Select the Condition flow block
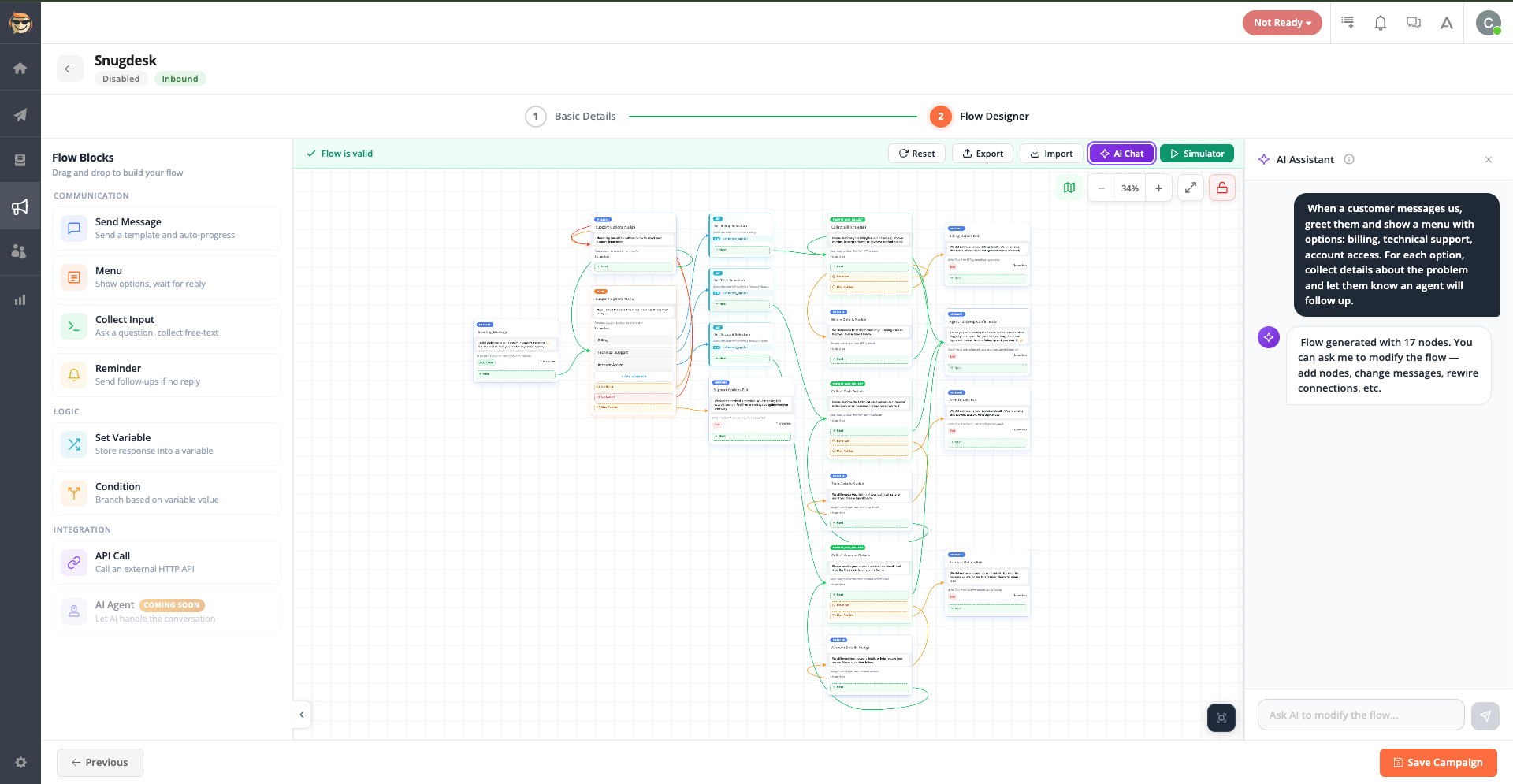Image resolution: width=1513 pixels, height=784 pixels. click(x=166, y=493)
